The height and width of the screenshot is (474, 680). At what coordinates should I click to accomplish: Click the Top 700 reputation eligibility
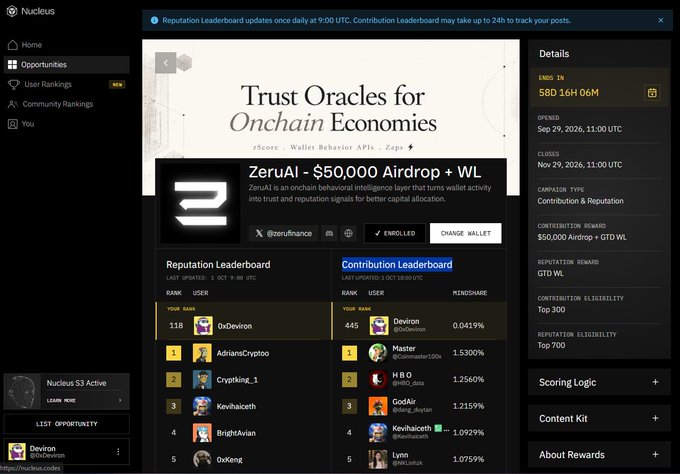pyautogui.click(x=551, y=345)
